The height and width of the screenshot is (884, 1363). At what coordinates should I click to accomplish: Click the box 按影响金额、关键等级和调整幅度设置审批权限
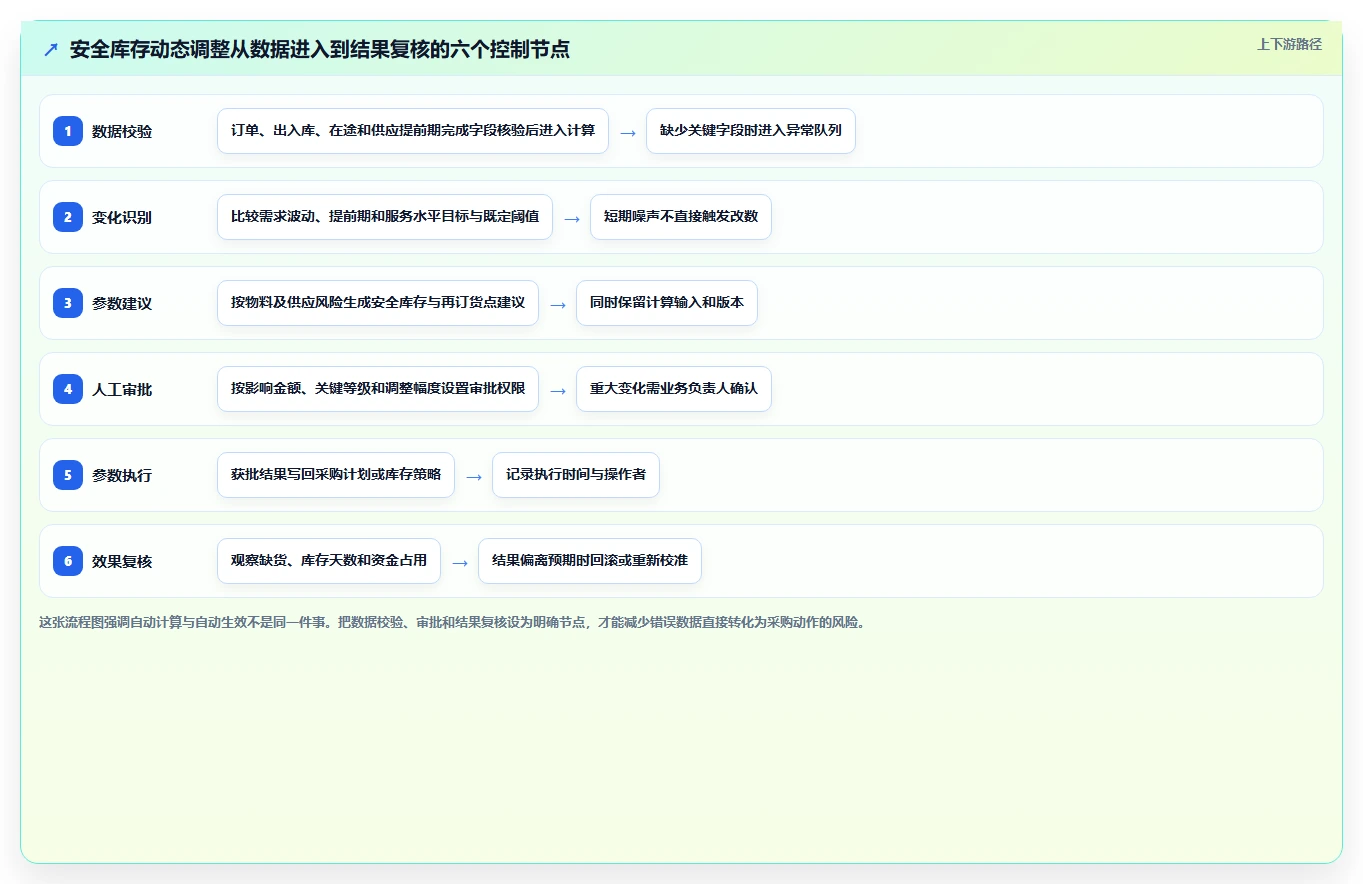[x=378, y=389]
